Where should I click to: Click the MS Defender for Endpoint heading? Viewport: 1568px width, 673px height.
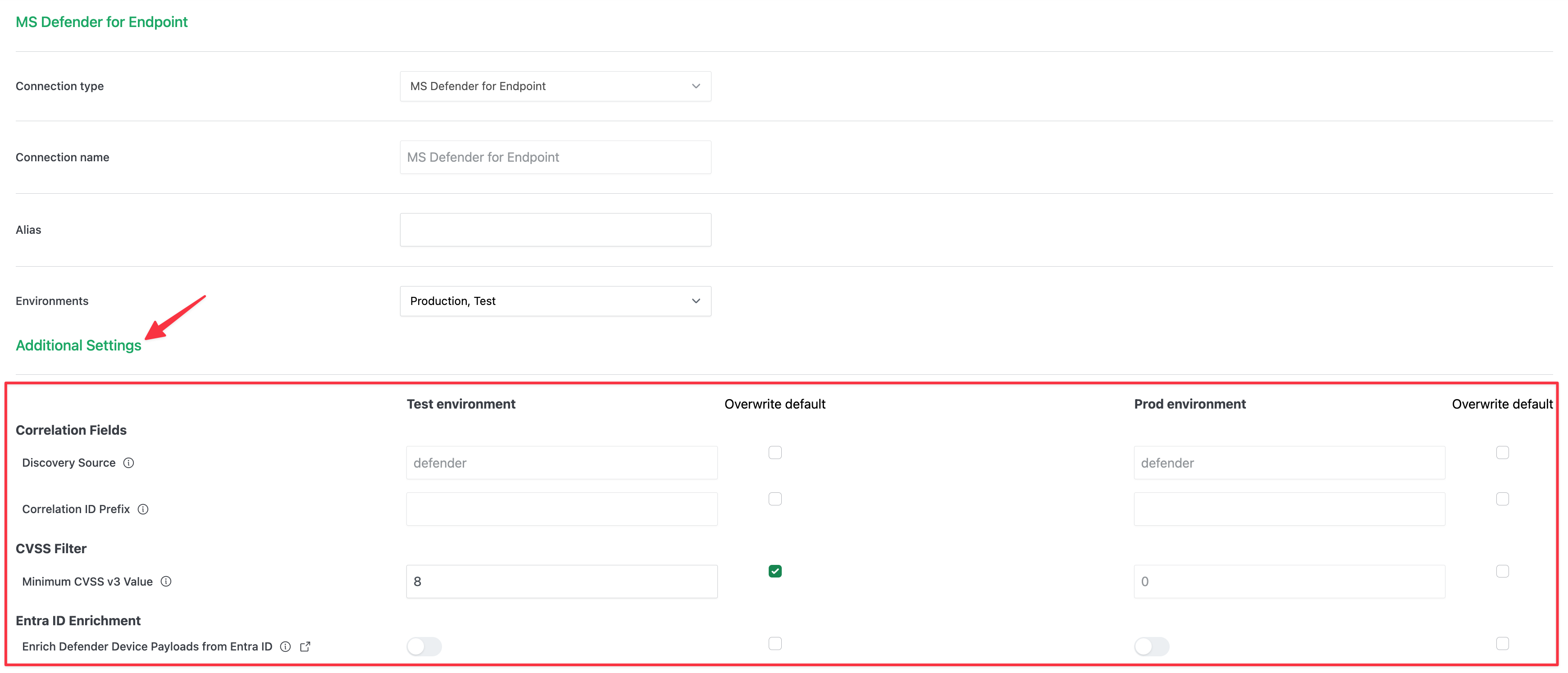[102, 22]
